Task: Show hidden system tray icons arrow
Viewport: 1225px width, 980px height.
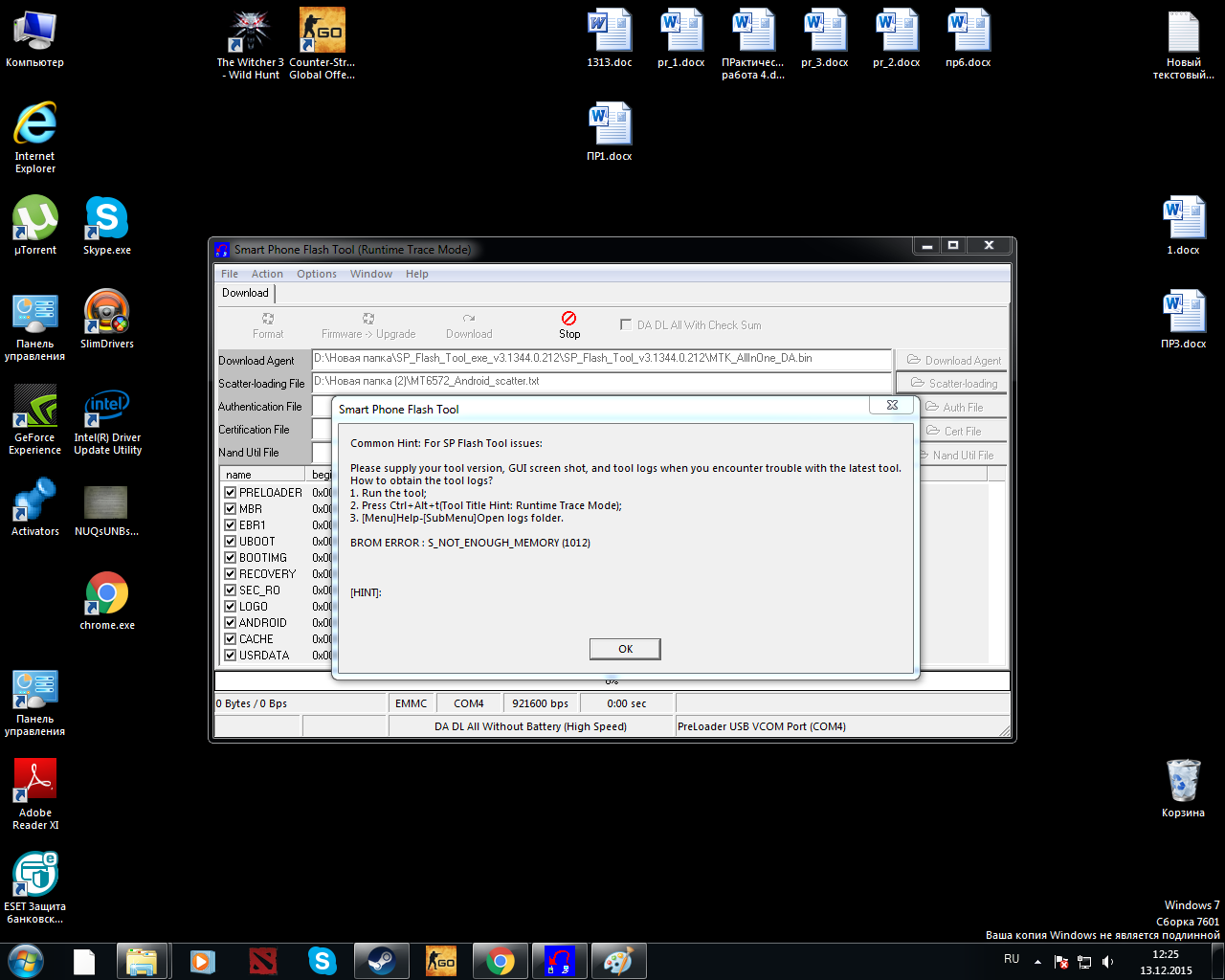Action: (x=1037, y=961)
